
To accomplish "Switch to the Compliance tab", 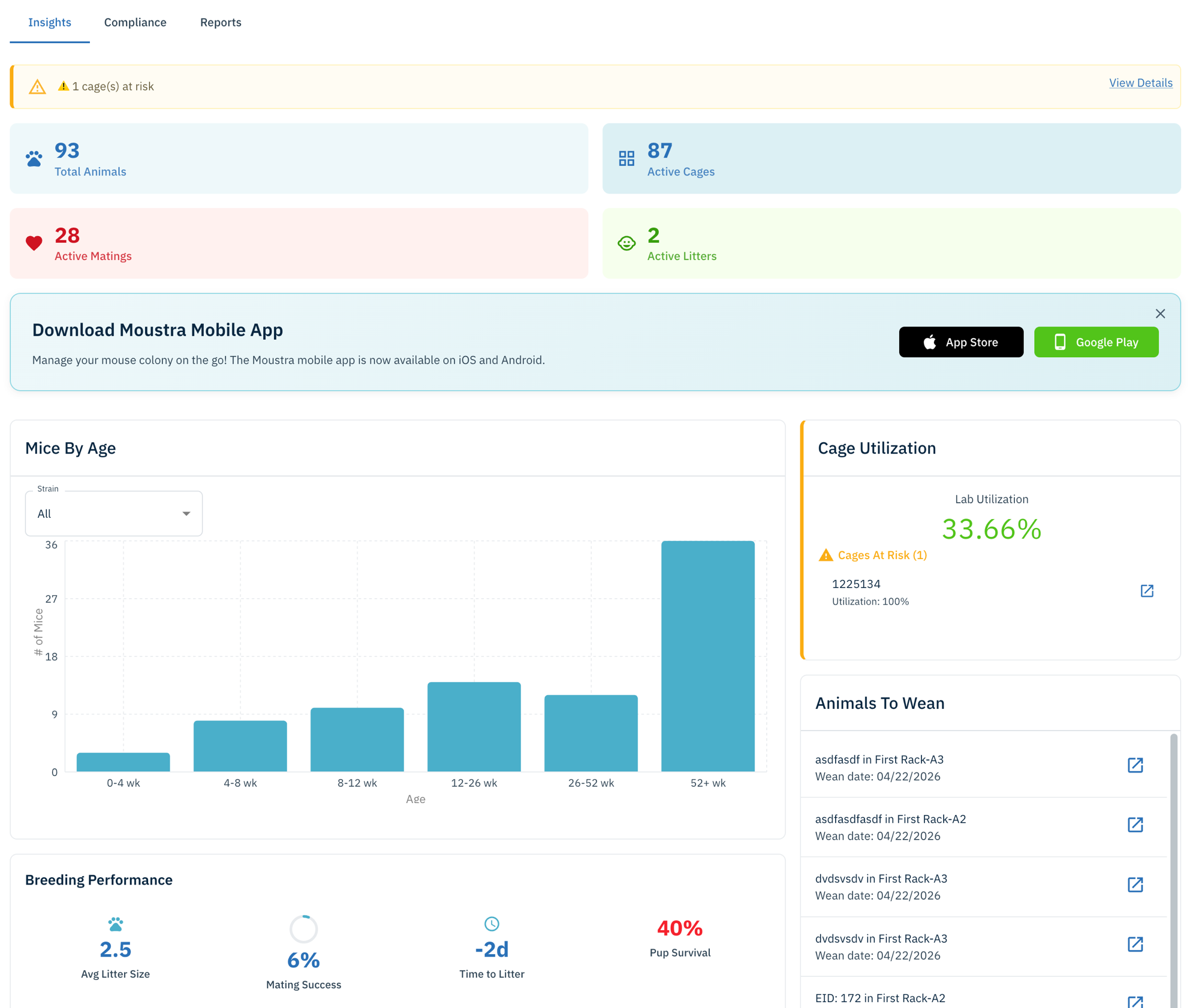I will 135,22.
